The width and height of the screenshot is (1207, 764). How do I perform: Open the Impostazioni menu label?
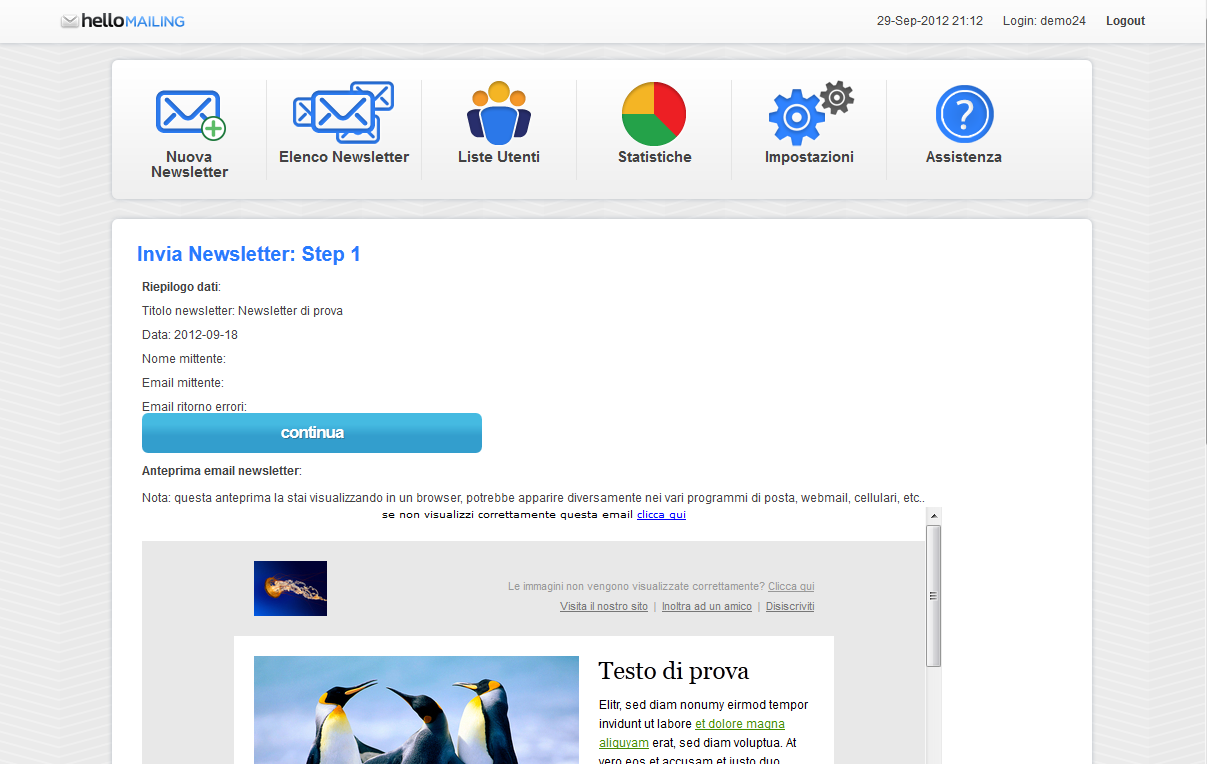tap(810, 157)
